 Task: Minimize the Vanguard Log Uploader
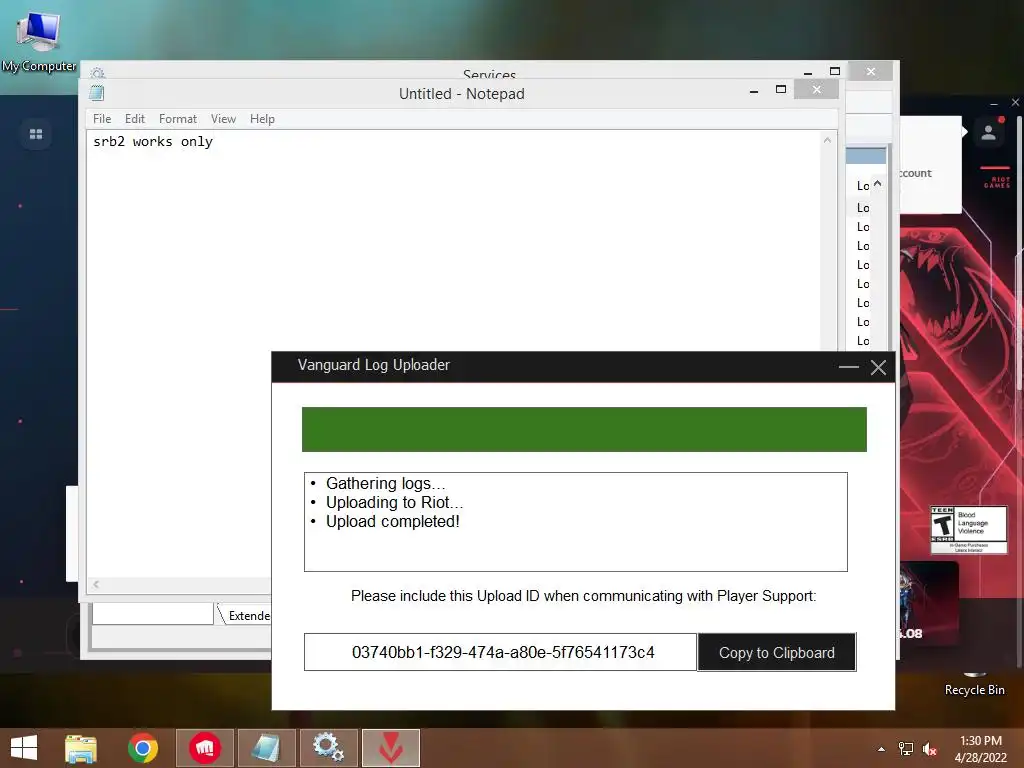(848, 367)
